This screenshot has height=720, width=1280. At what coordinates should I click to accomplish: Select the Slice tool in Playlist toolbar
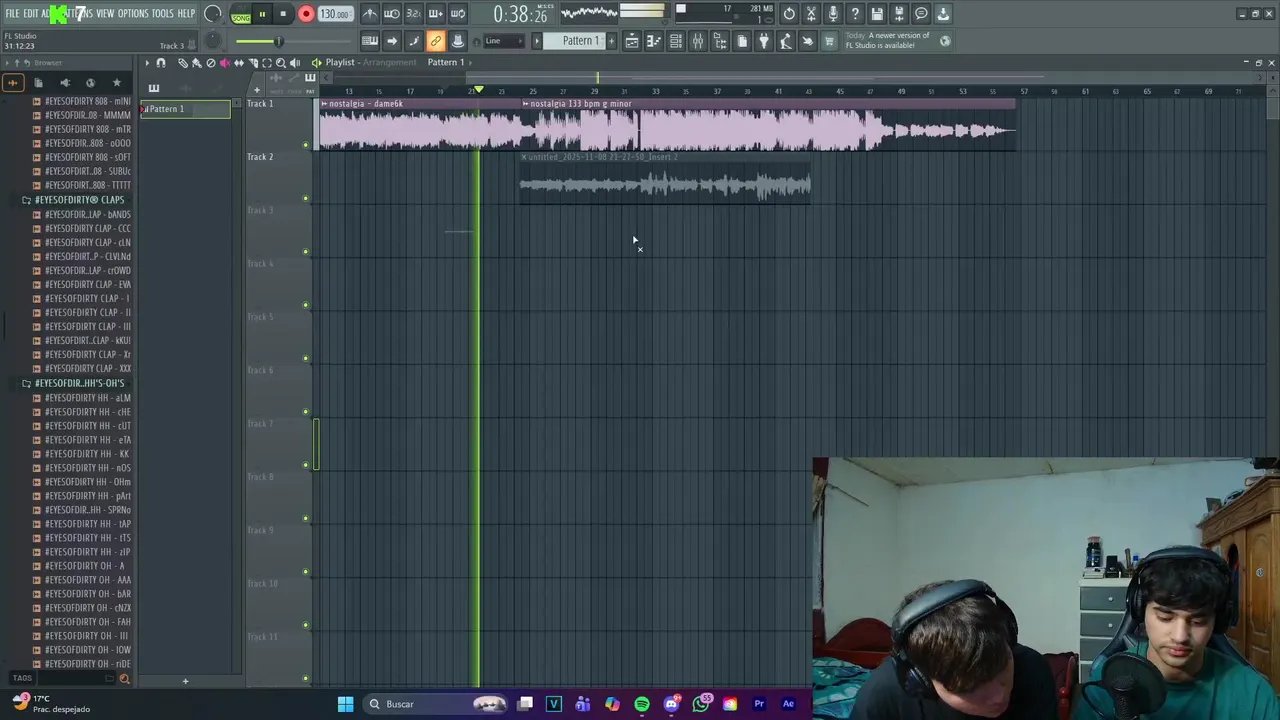point(252,63)
